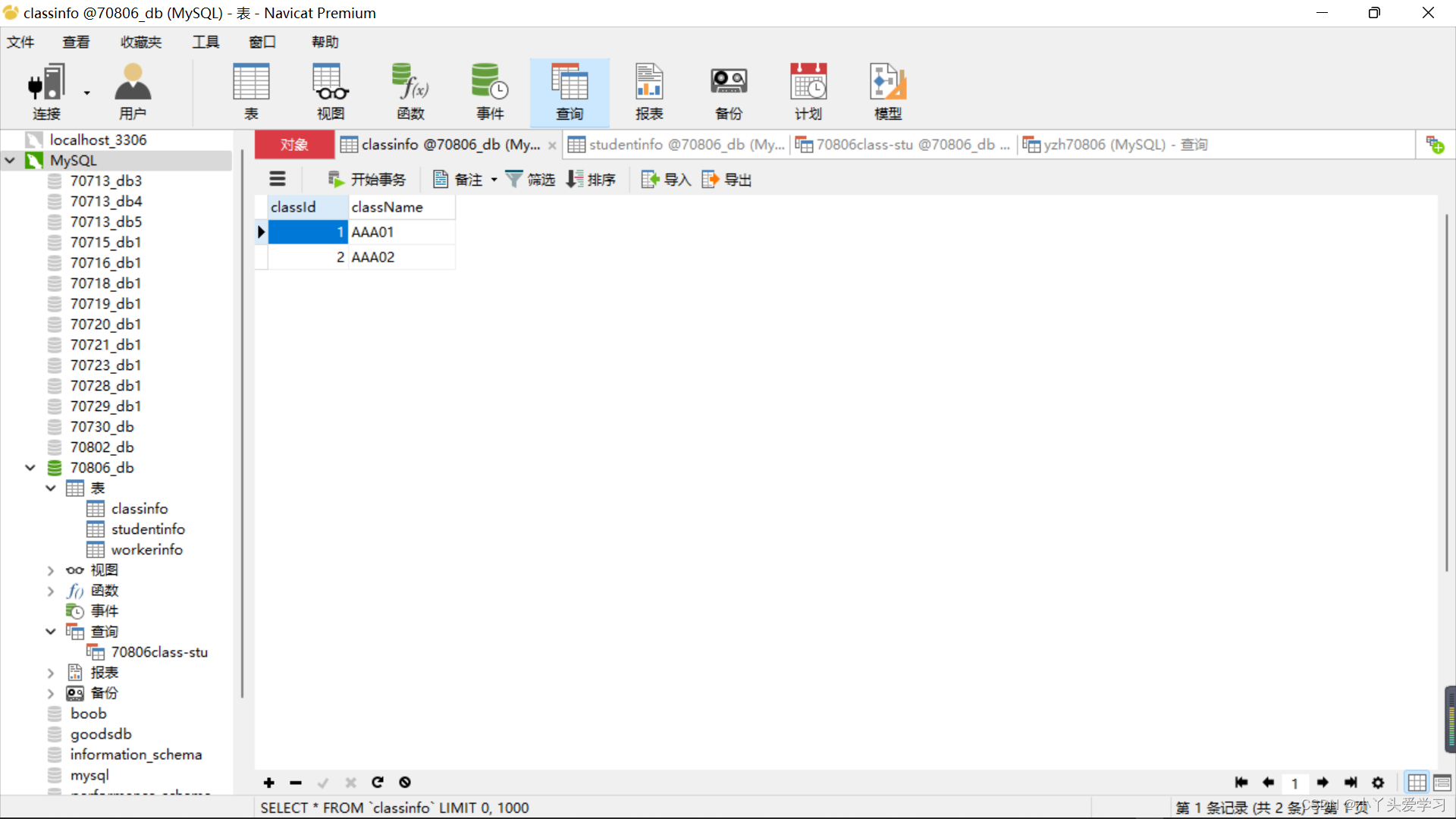1456x819 pixels.
Task: Select the 视图 (View) toolbar icon
Action: [x=331, y=92]
